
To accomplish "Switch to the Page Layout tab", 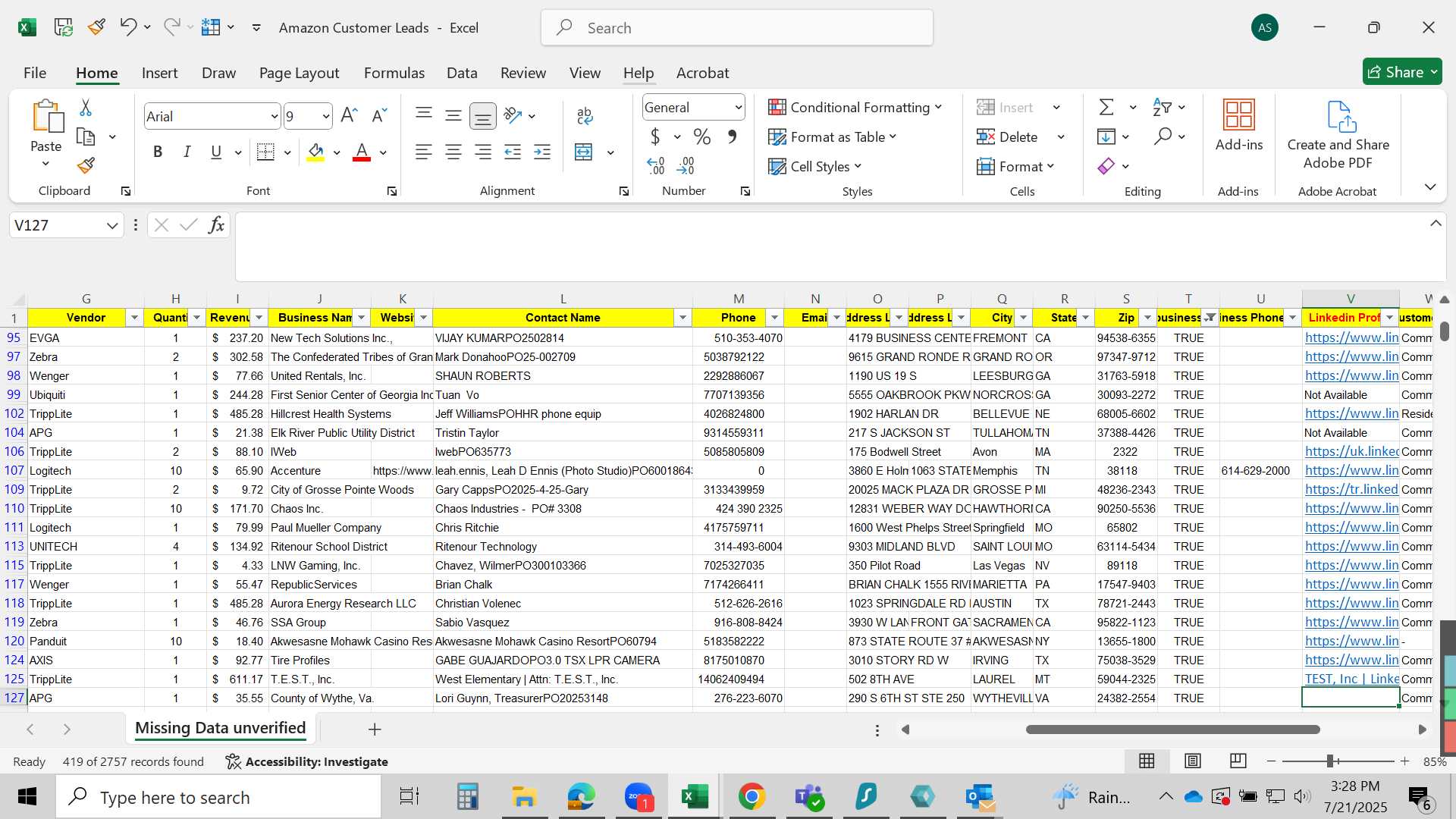I will click(299, 73).
